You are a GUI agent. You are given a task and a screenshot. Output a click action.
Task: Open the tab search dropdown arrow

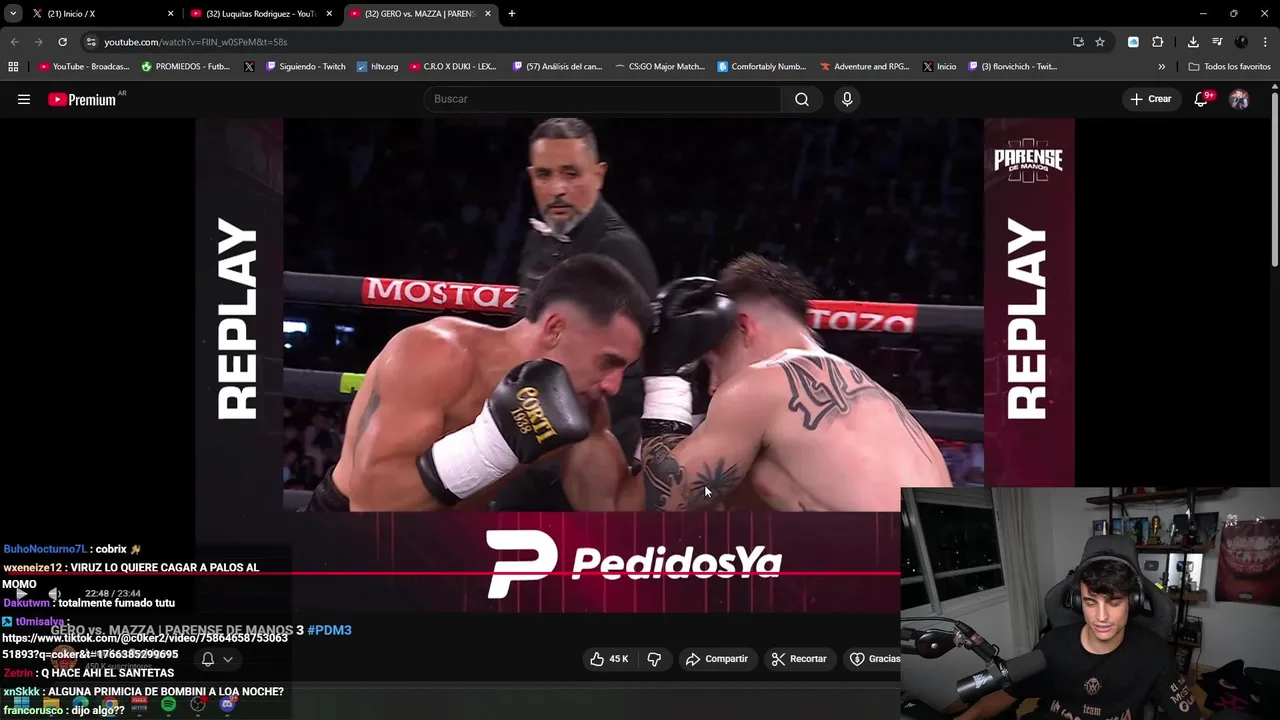click(x=13, y=14)
